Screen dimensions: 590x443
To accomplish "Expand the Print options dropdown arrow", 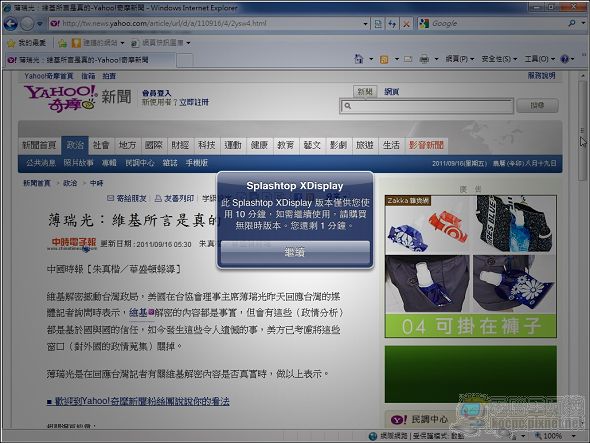I will (436, 59).
